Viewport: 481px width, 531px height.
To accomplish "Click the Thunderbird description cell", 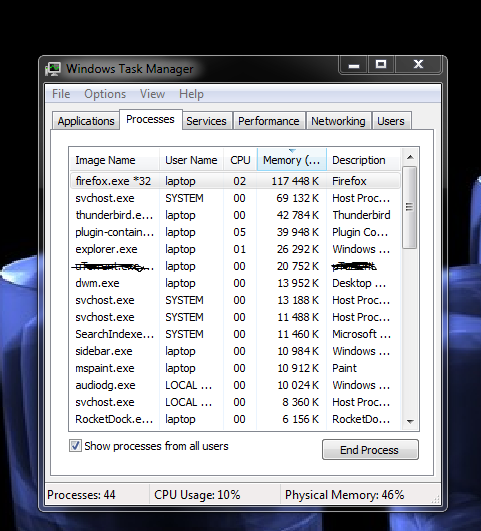I will point(361,215).
